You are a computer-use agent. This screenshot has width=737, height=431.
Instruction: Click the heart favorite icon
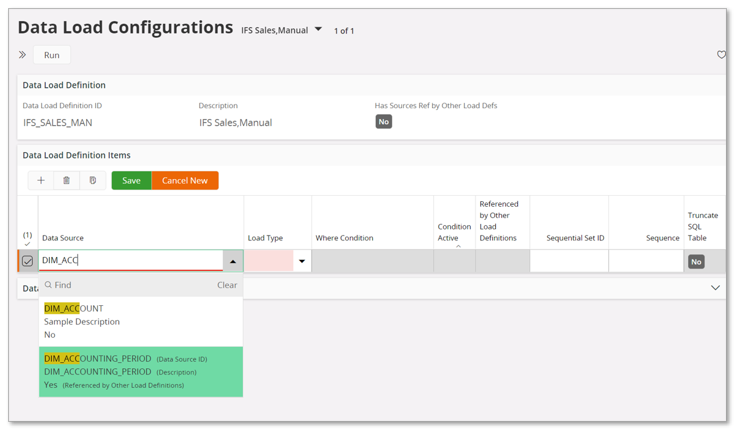(x=721, y=55)
